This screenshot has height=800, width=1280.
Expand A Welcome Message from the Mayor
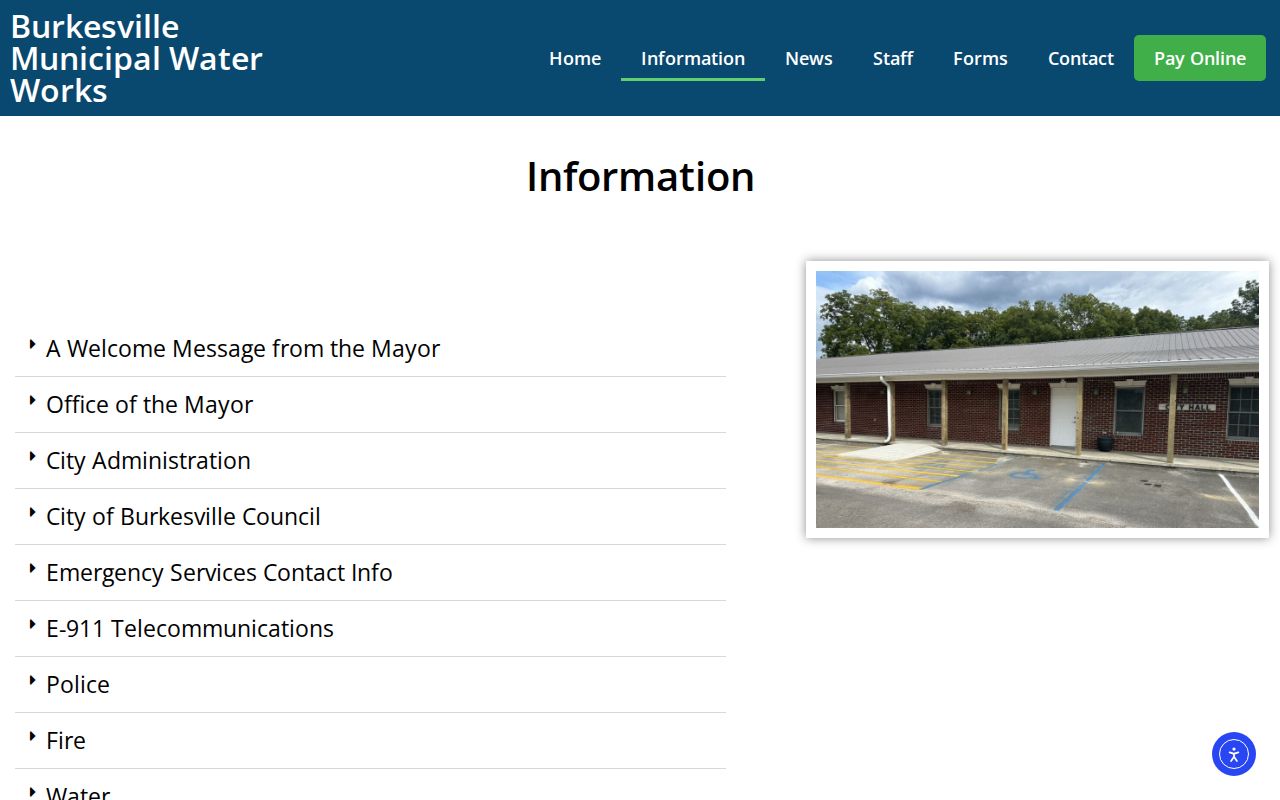coord(370,349)
